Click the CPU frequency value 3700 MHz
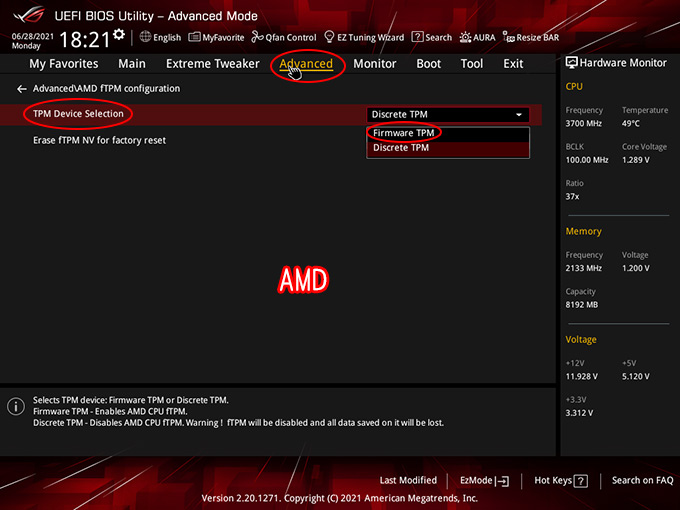The width and height of the screenshot is (680, 510). [x=583, y=124]
